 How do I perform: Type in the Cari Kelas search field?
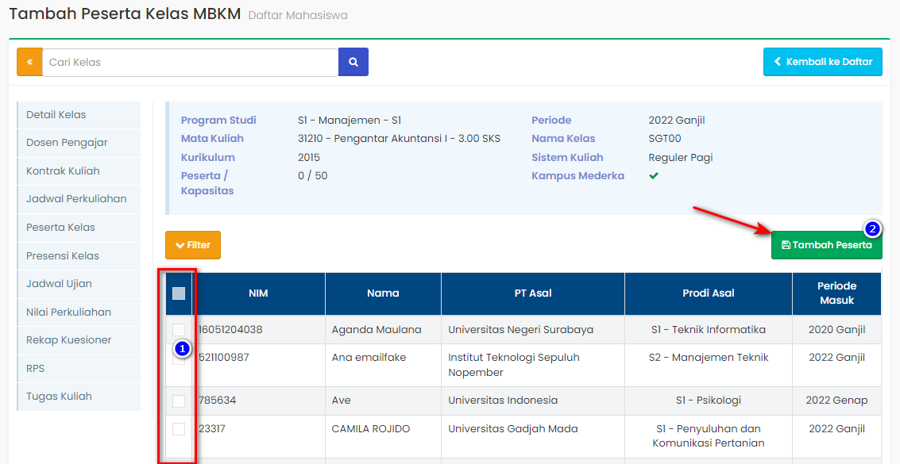pyautogui.click(x=190, y=62)
